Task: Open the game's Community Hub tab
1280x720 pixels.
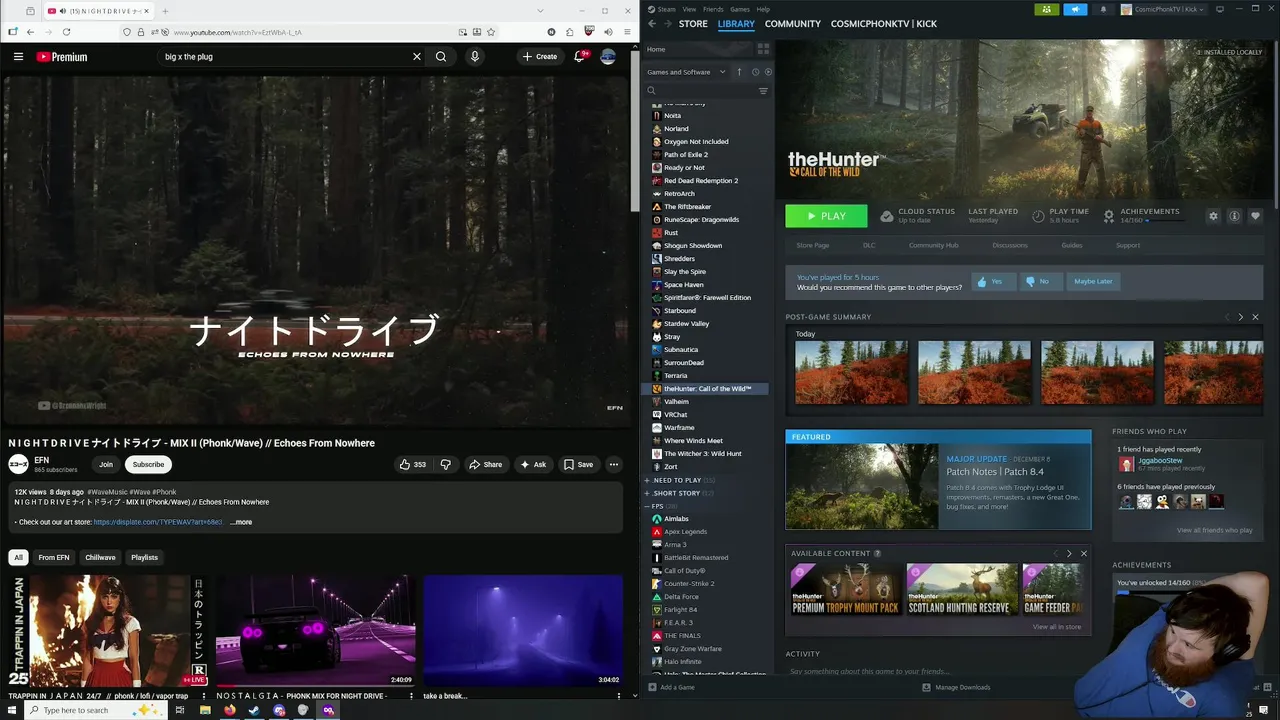Action: (x=933, y=245)
